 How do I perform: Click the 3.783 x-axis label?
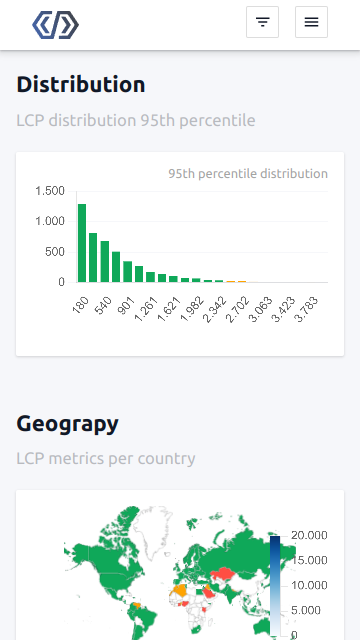click(307, 309)
